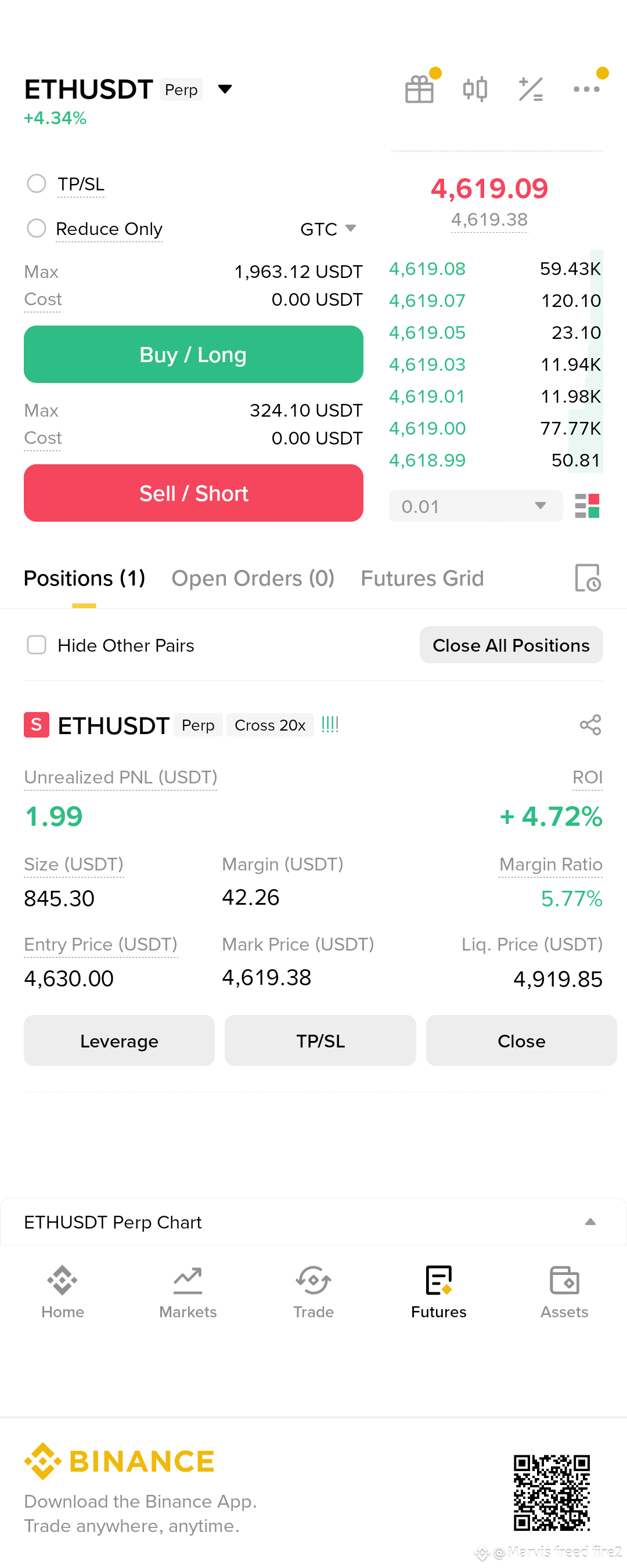Open the three-dot more options menu
The width and height of the screenshot is (627, 1568).
pyautogui.click(x=587, y=89)
